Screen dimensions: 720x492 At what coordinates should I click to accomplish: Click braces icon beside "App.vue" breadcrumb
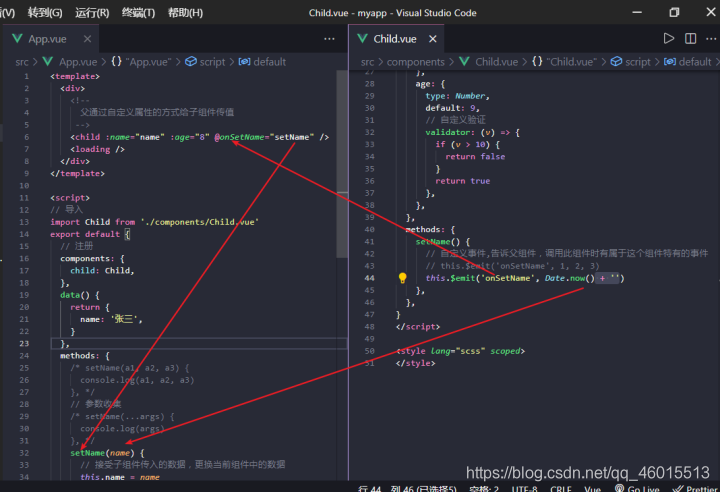[116, 61]
